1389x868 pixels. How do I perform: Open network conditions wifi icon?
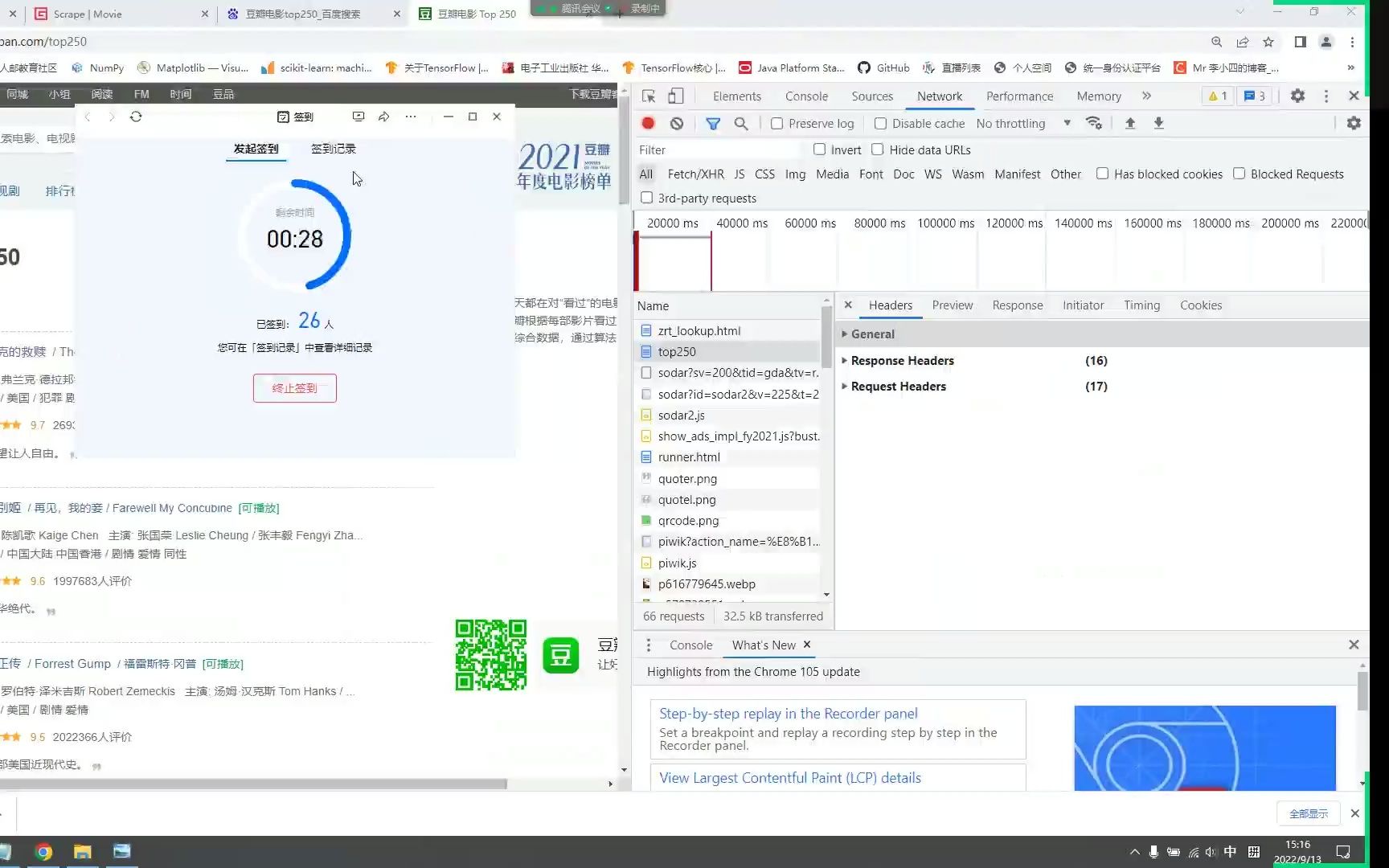click(x=1093, y=123)
